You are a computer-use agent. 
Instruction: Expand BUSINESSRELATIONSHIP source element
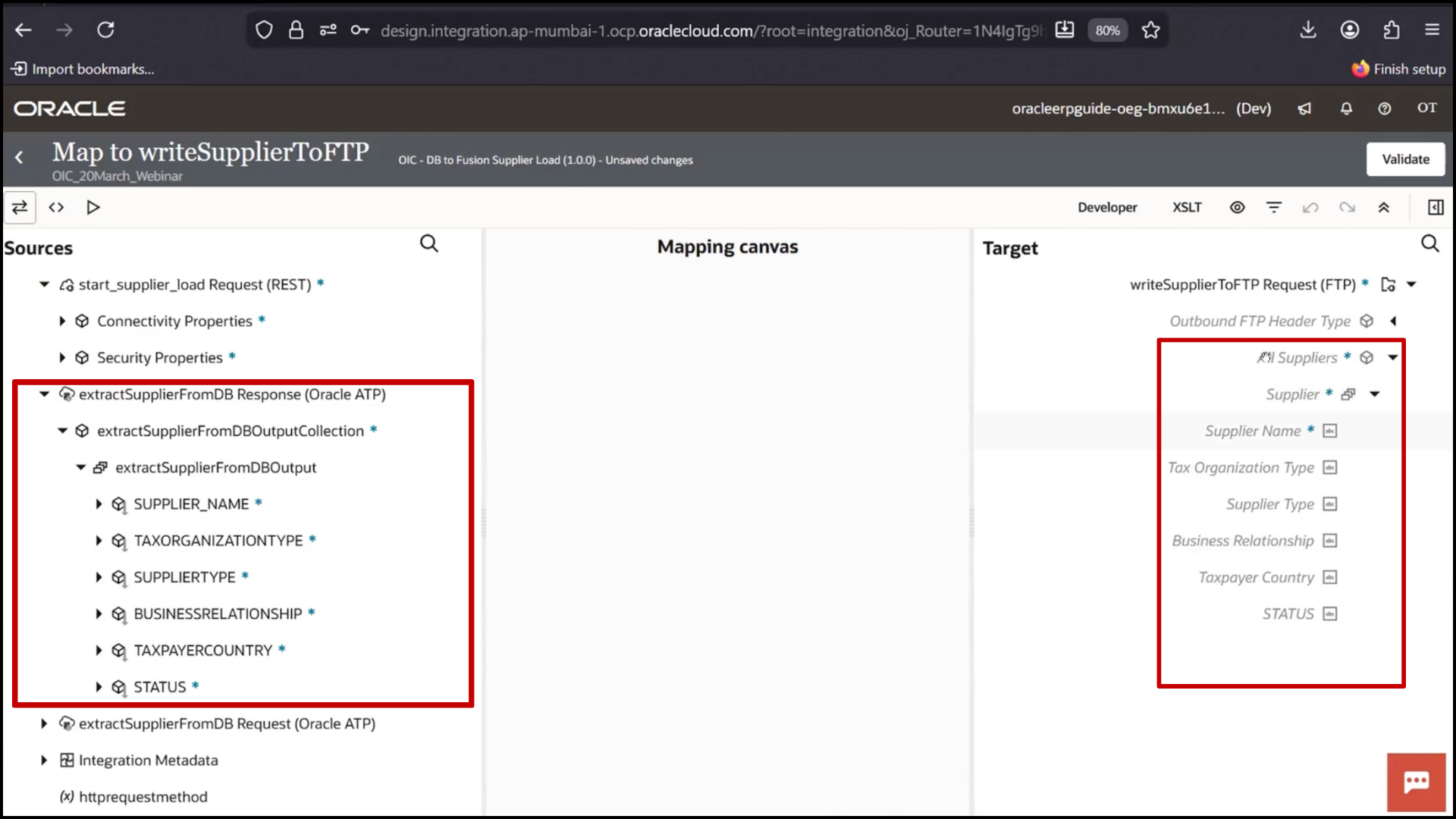click(99, 613)
